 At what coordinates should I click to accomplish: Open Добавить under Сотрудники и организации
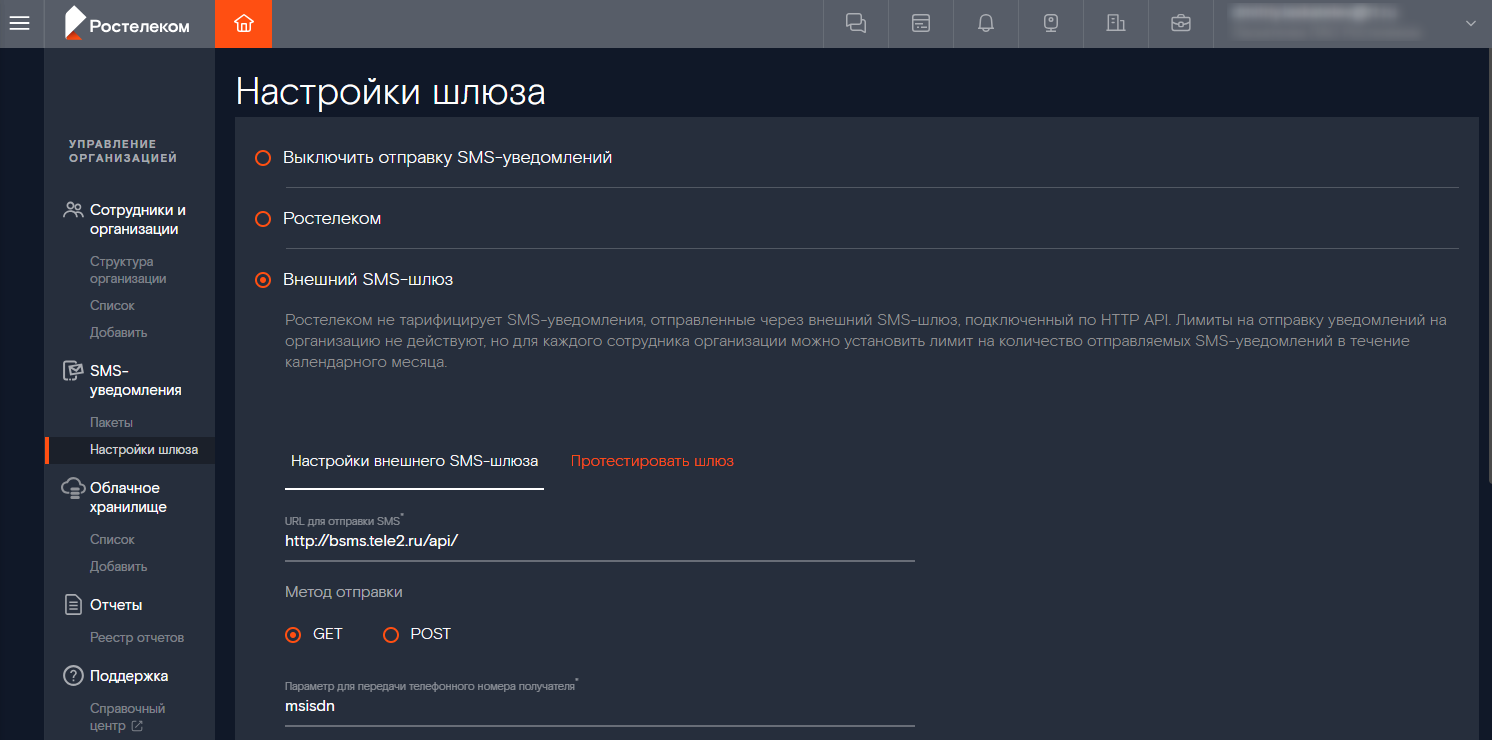click(x=118, y=332)
